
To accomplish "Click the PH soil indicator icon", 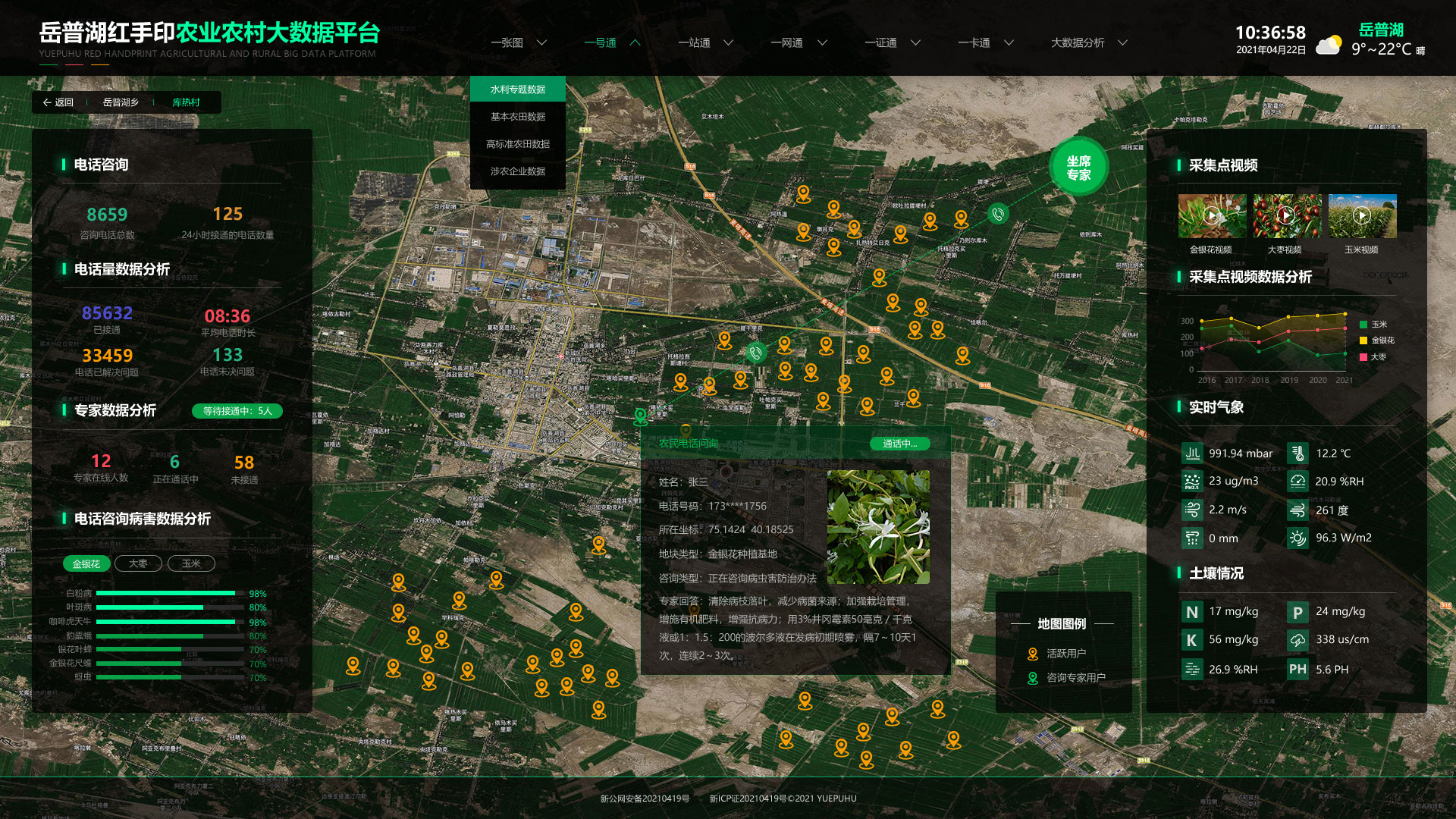I will pyautogui.click(x=1298, y=670).
